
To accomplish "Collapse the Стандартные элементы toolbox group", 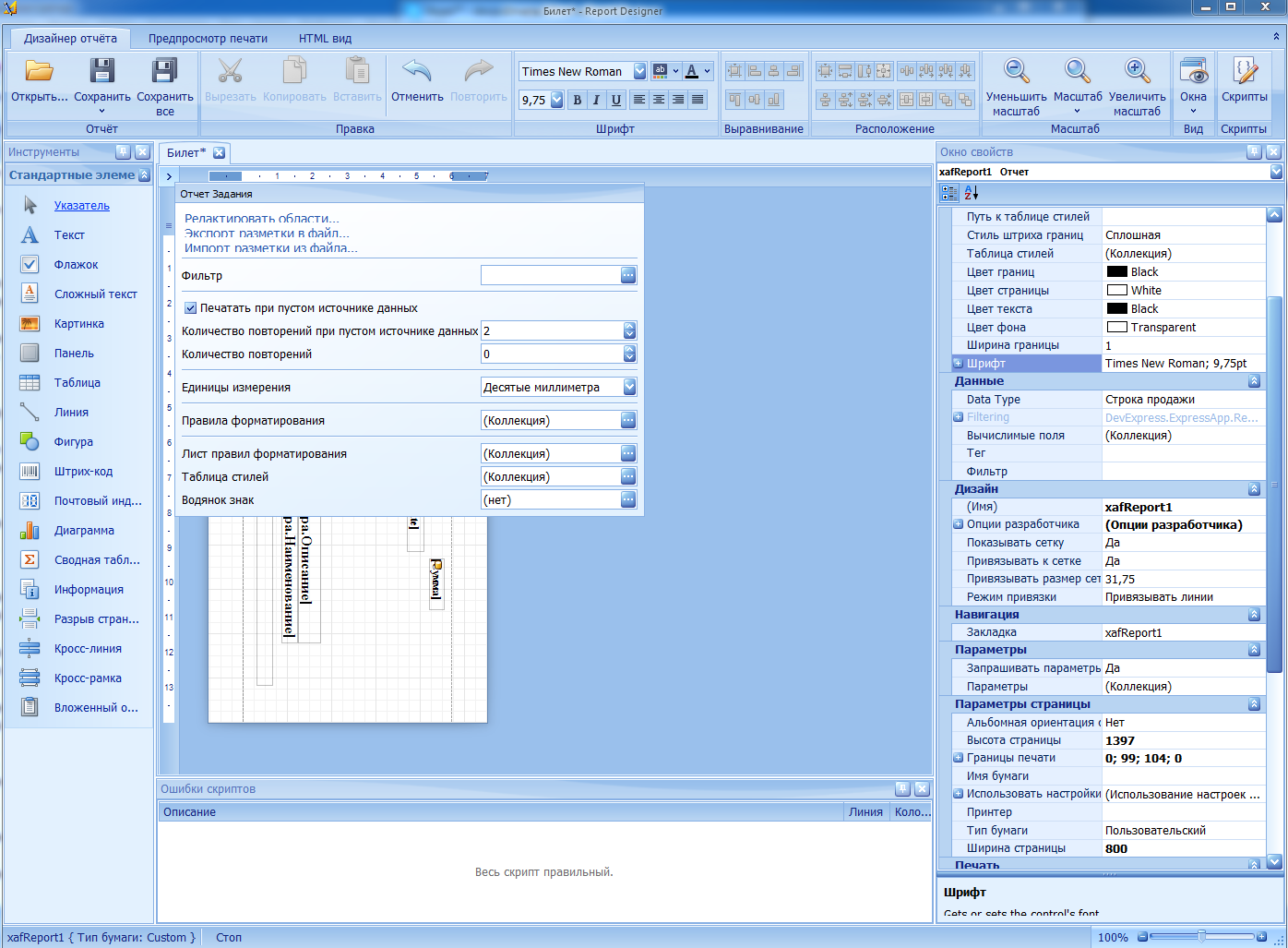I will 144,175.
